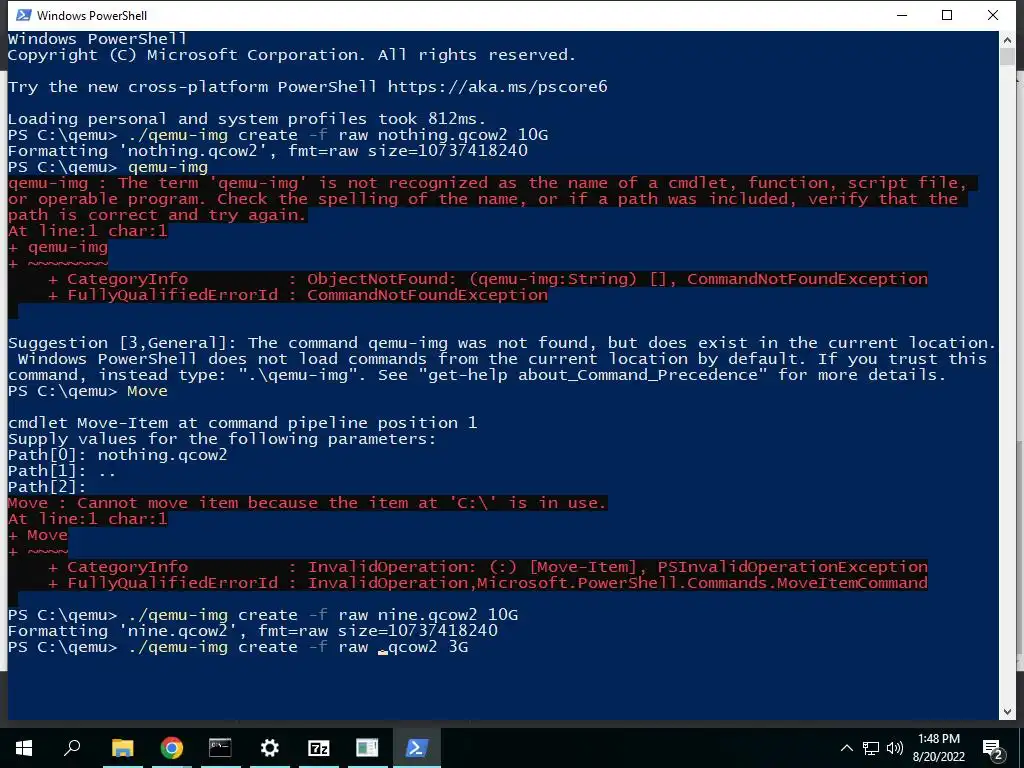The width and height of the screenshot is (1024, 768).
Task: Click the 'Path[1]: ..' line
Action: click(62, 471)
